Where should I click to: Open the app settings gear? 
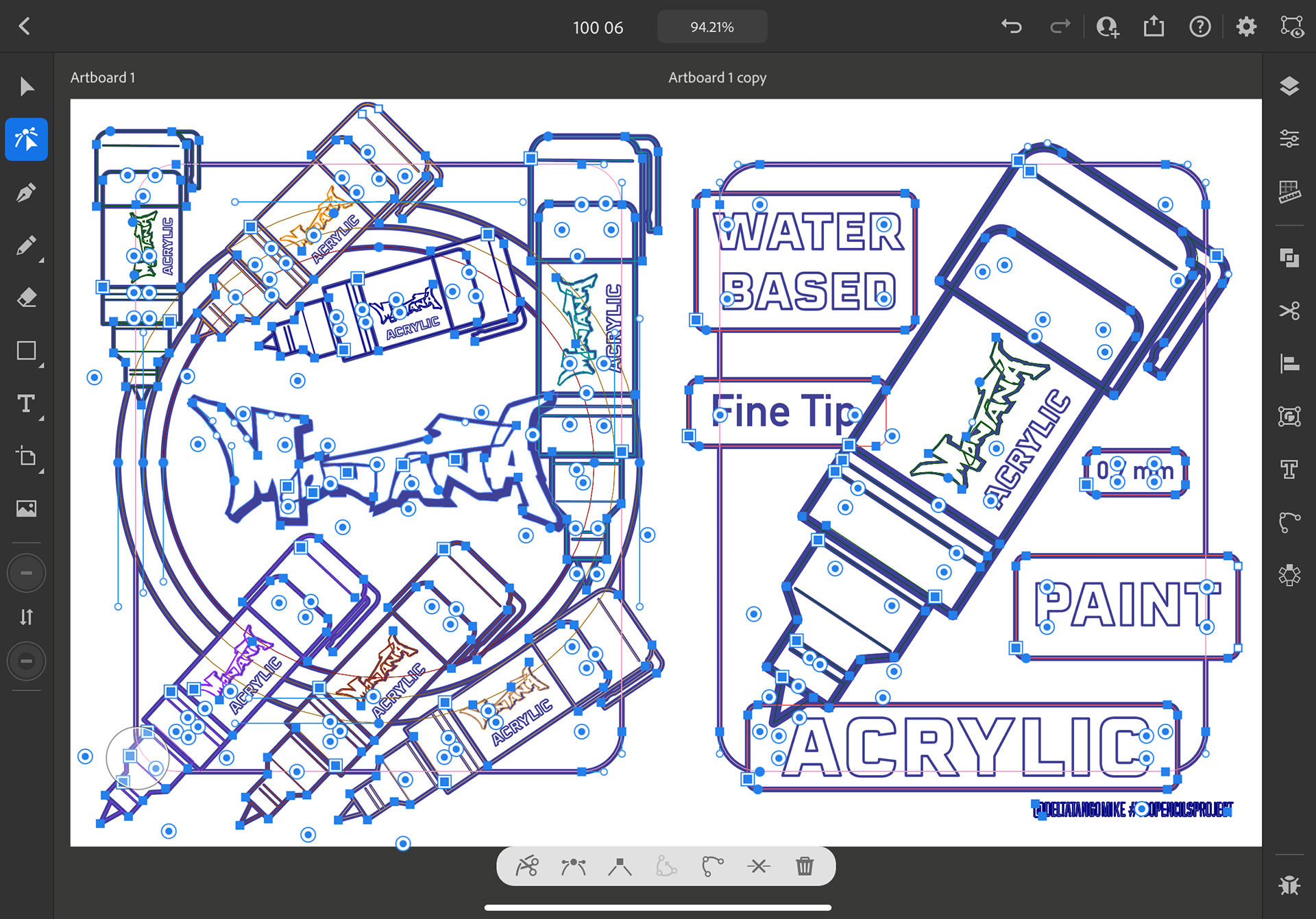pos(1246,27)
